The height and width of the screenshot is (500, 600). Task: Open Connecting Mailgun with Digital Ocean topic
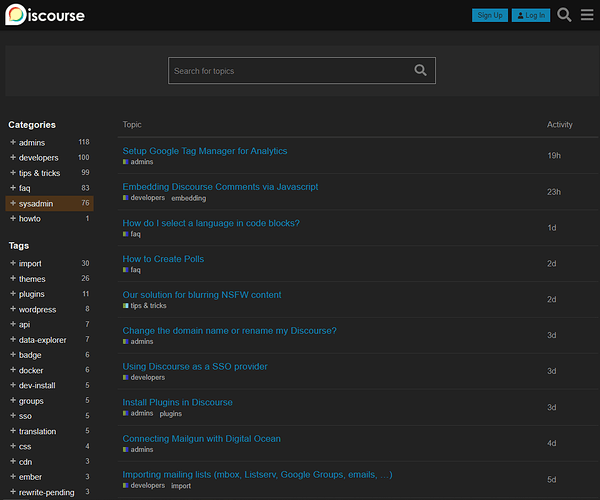pos(201,439)
